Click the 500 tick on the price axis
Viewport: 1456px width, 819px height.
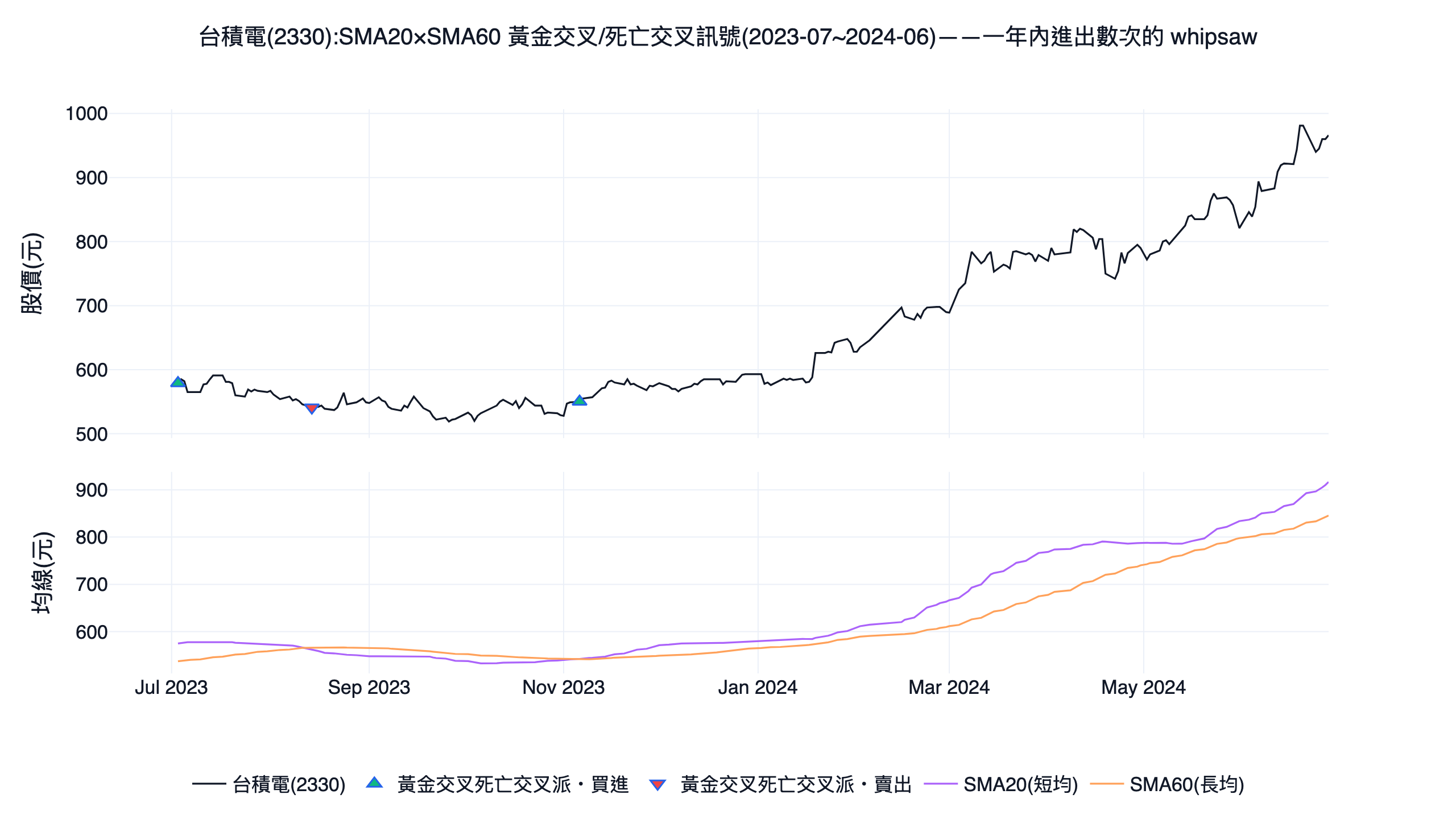[92, 435]
